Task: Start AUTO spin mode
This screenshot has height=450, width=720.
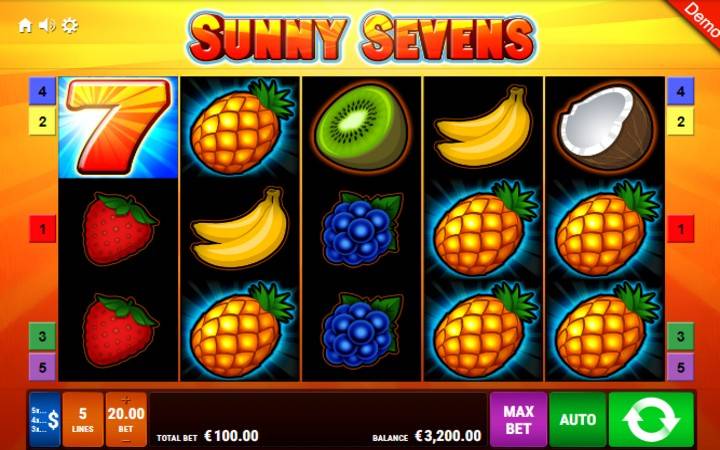Action: pyautogui.click(x=578, y=419)
